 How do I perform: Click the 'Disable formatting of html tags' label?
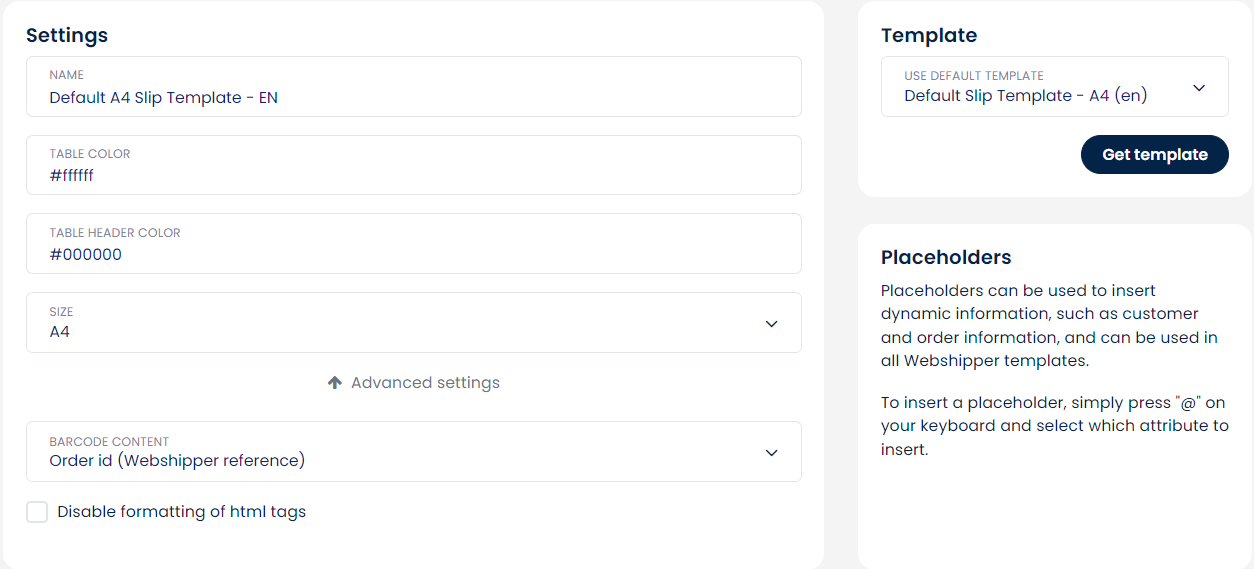tap(181, 512)
